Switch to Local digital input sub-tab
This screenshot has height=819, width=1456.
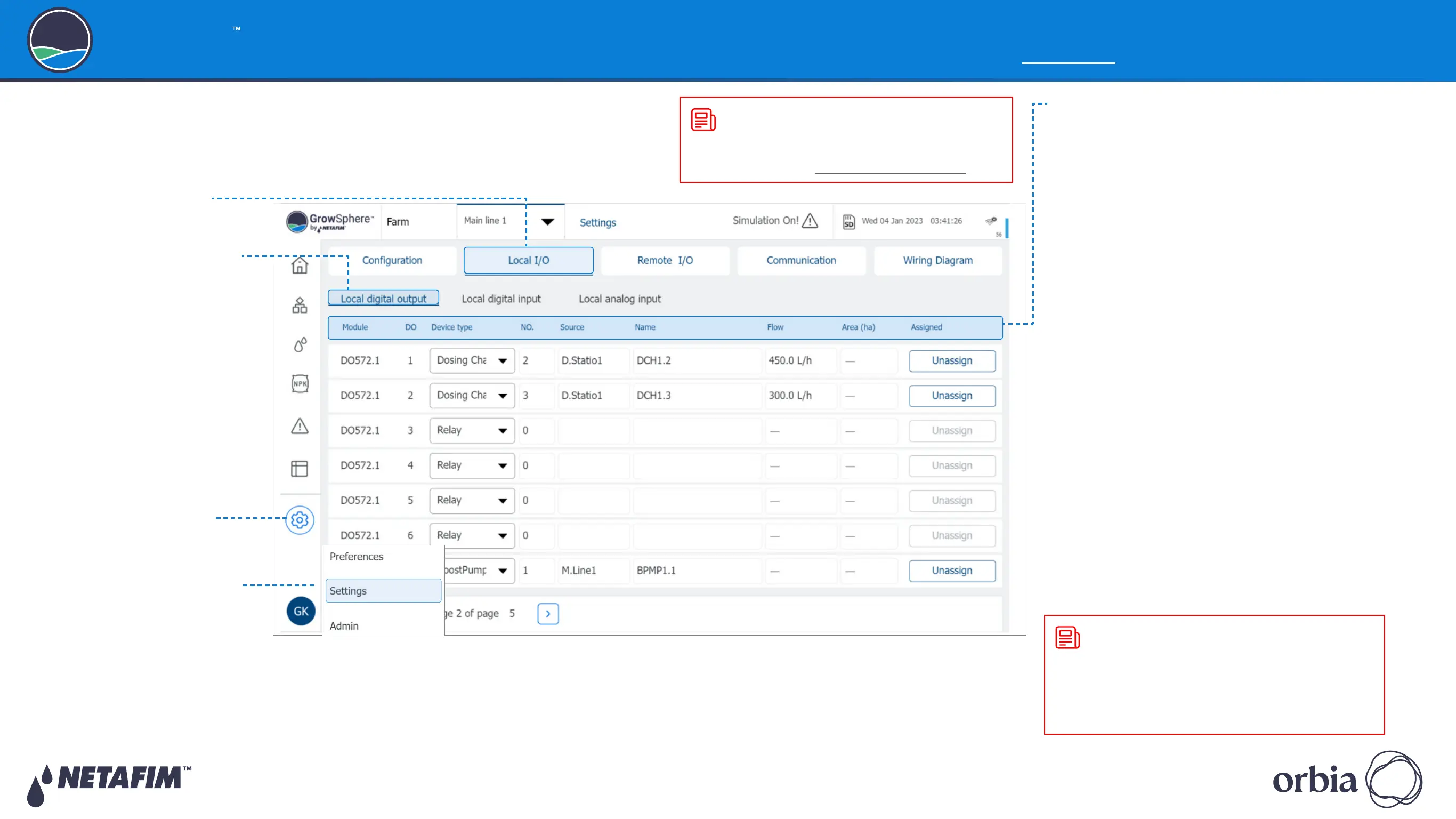[501, 299]
